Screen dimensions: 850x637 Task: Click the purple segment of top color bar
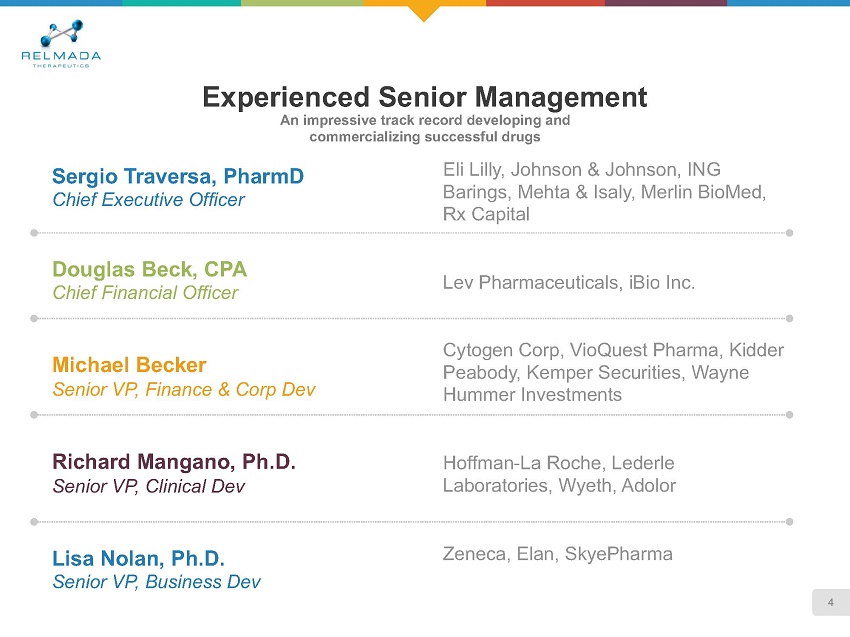(x=665, y=3)
